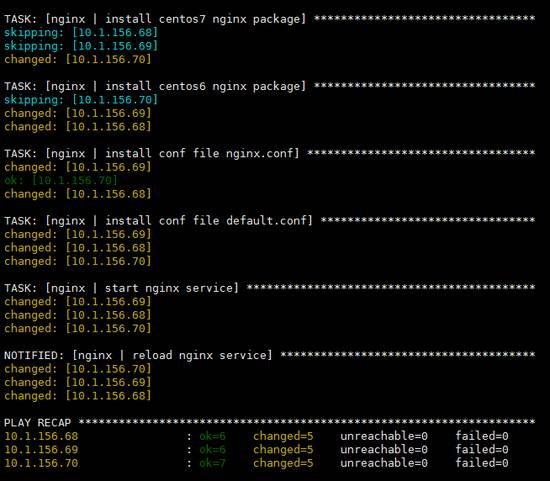Image resolution: width=550 pixels, height=481 pixels.
Task: Click 'changed=5' on the 10.1.156.68 recap row
Action: [x=283, y=436]
